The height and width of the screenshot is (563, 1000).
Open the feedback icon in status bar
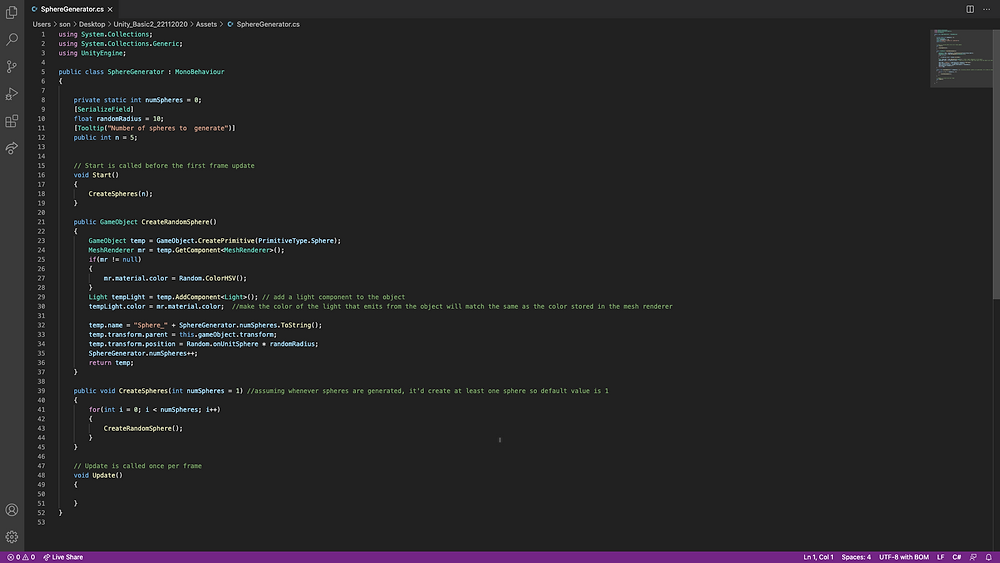pyautogui.click(x=973, y=557)
